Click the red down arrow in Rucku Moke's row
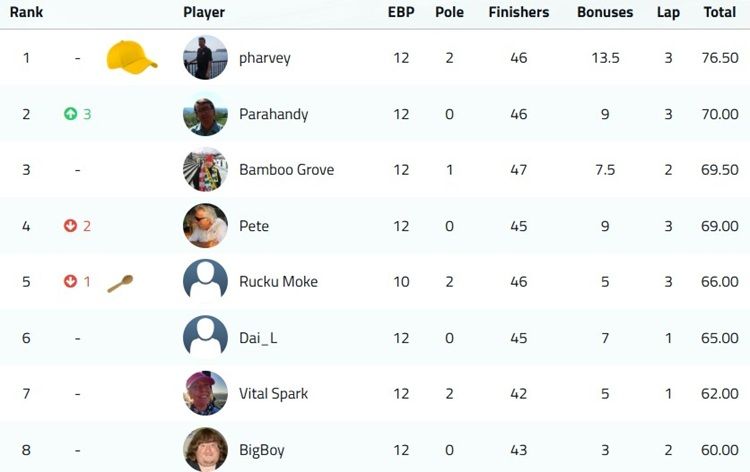 70,281
